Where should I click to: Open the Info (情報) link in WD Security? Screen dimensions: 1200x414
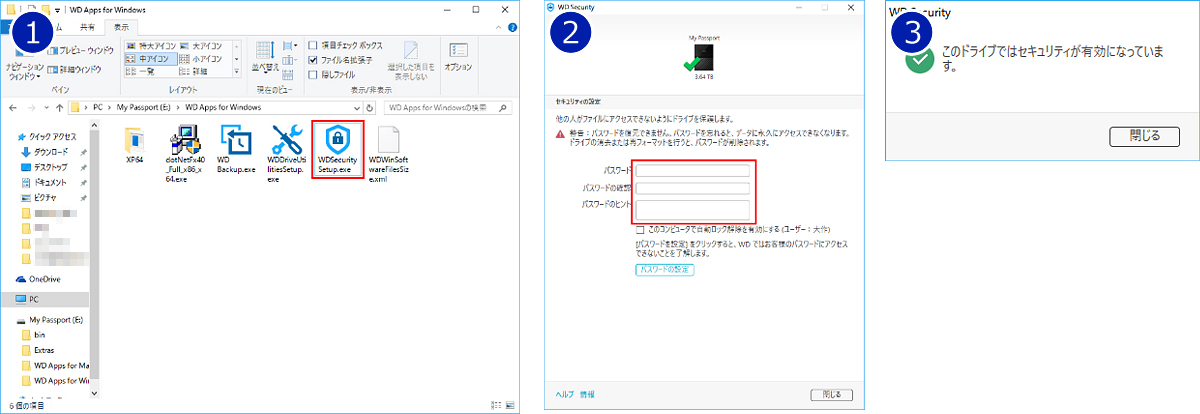click(587, 394)
